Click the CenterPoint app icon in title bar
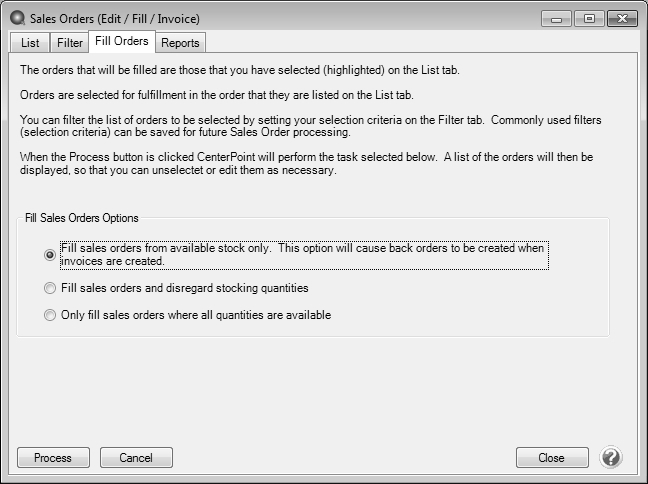This screenshot has width=648, height=484. point(17,19)
